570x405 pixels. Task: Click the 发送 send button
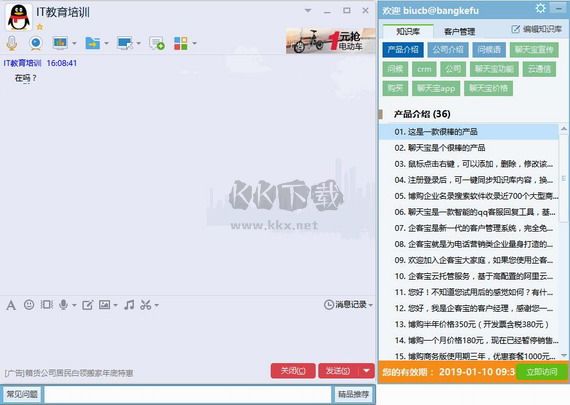338,371
